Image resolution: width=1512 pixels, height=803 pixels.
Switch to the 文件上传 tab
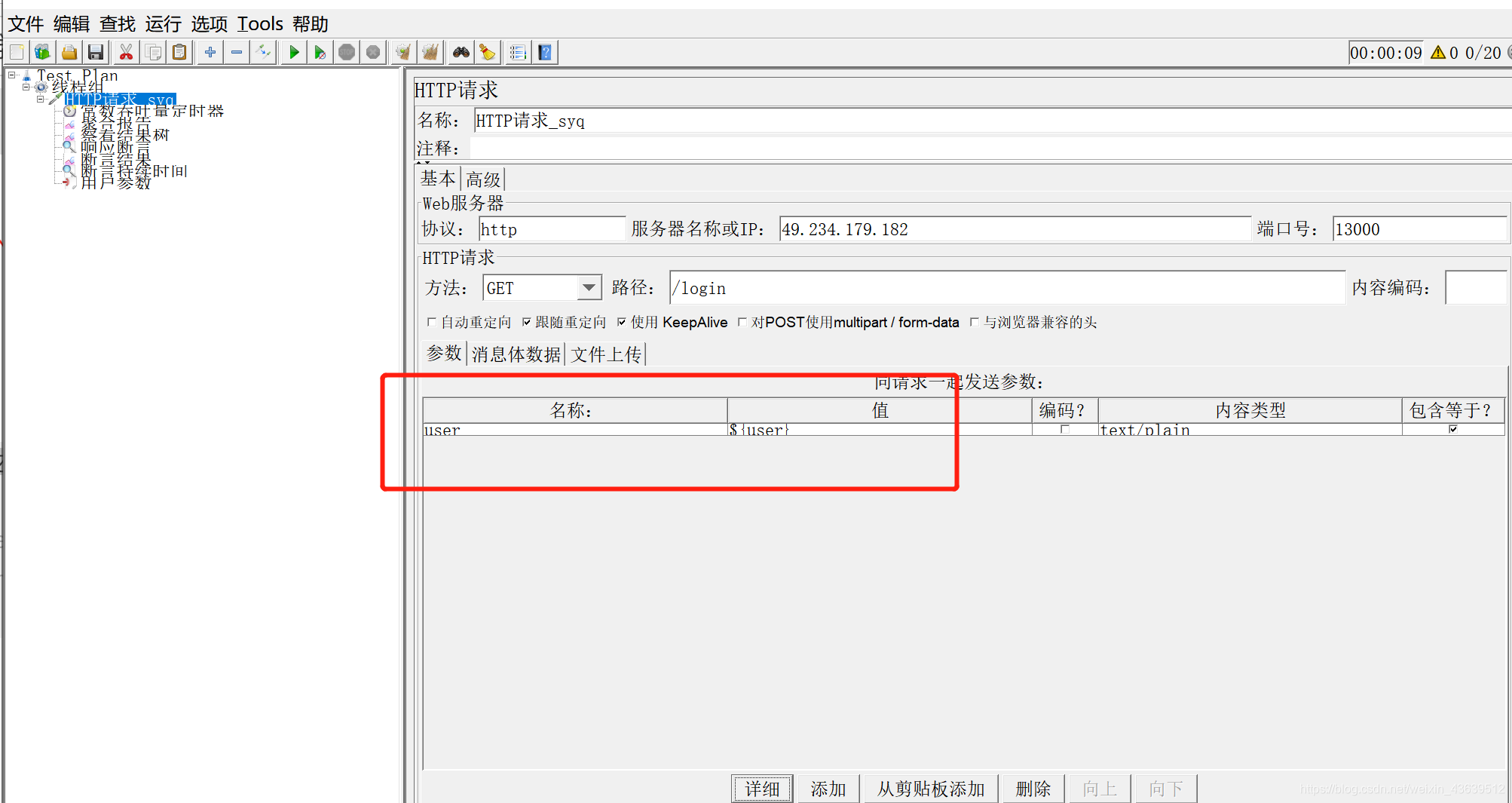click(x=606, y=354)
